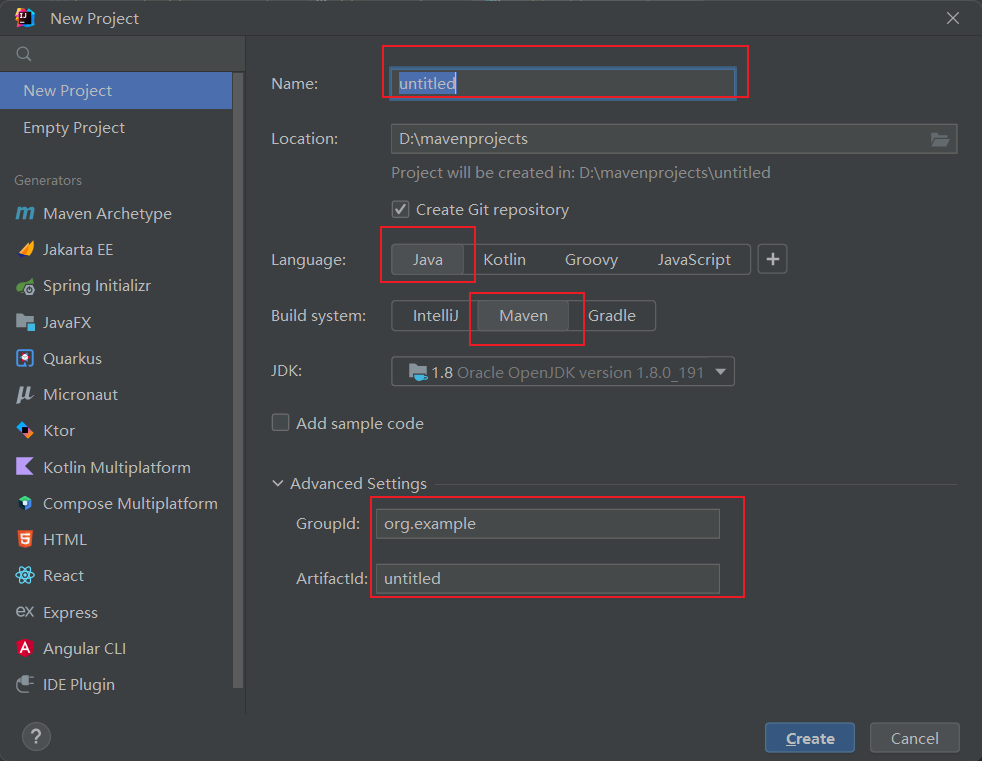
Task: Click the search magnifier icon
Action: pos(24,54)
